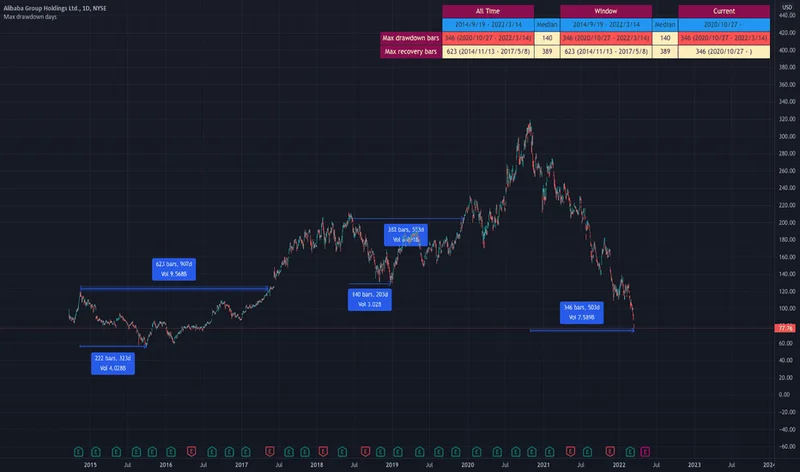Open the USD currency selector on price axis
The width and height of the screenshot is (800, 472).
784,8
